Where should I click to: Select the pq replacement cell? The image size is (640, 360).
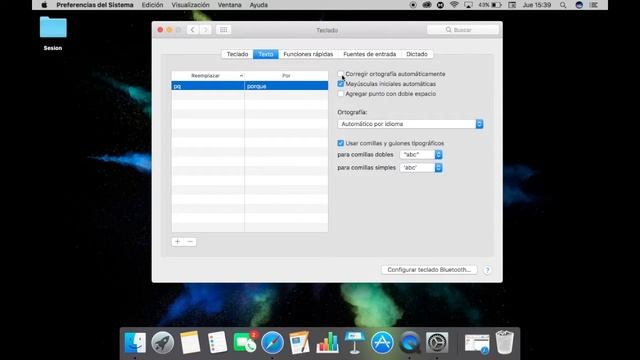pyautogui.click(x=208, y=86)
